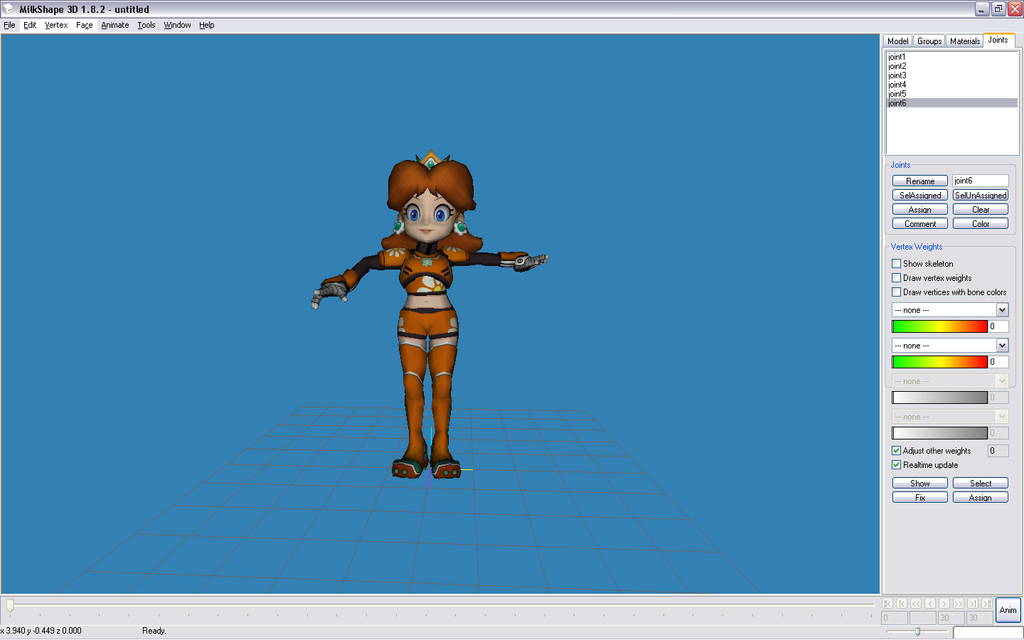Click the MilkShape 3D title bar icon
This screenshot has height=640, width=1024.
click(9, 9)
